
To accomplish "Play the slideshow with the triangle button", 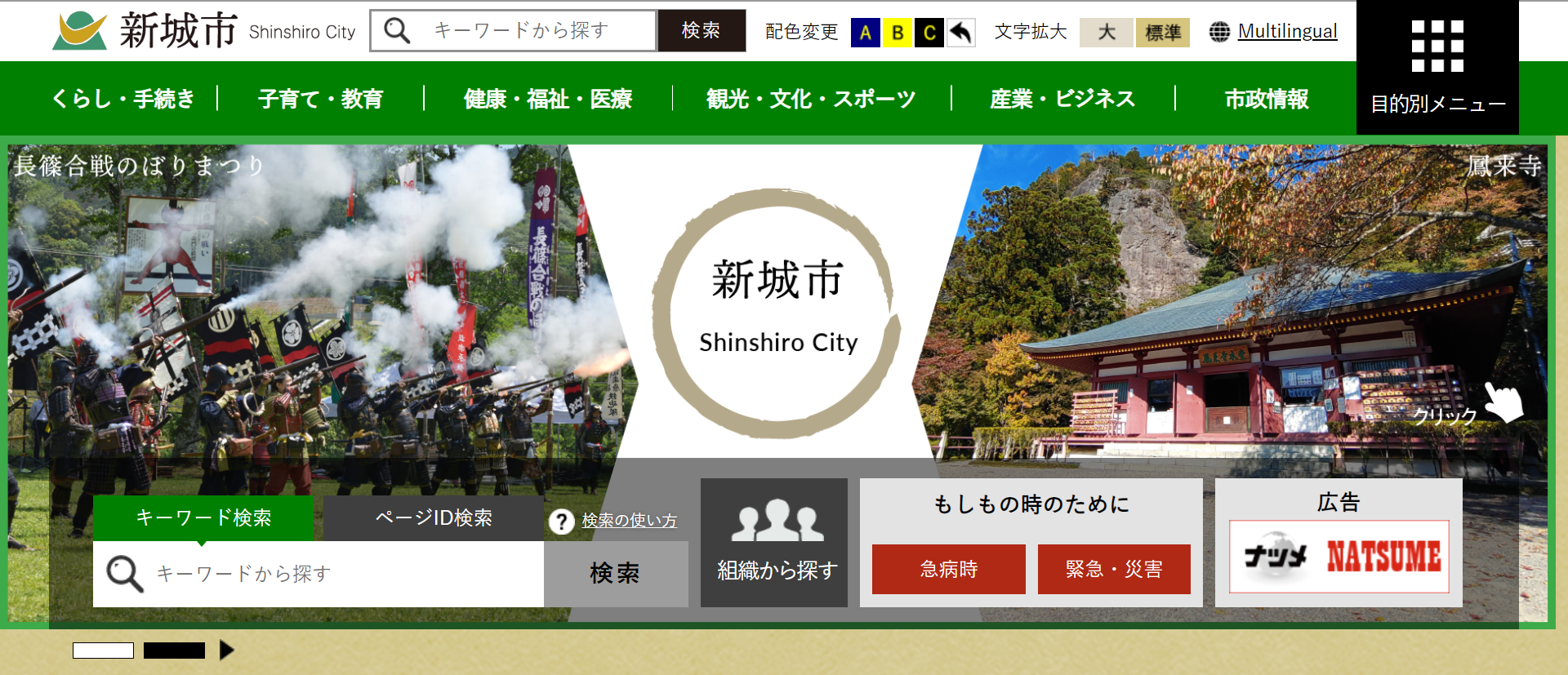I will pyautogui.click(x=226, y=651).
